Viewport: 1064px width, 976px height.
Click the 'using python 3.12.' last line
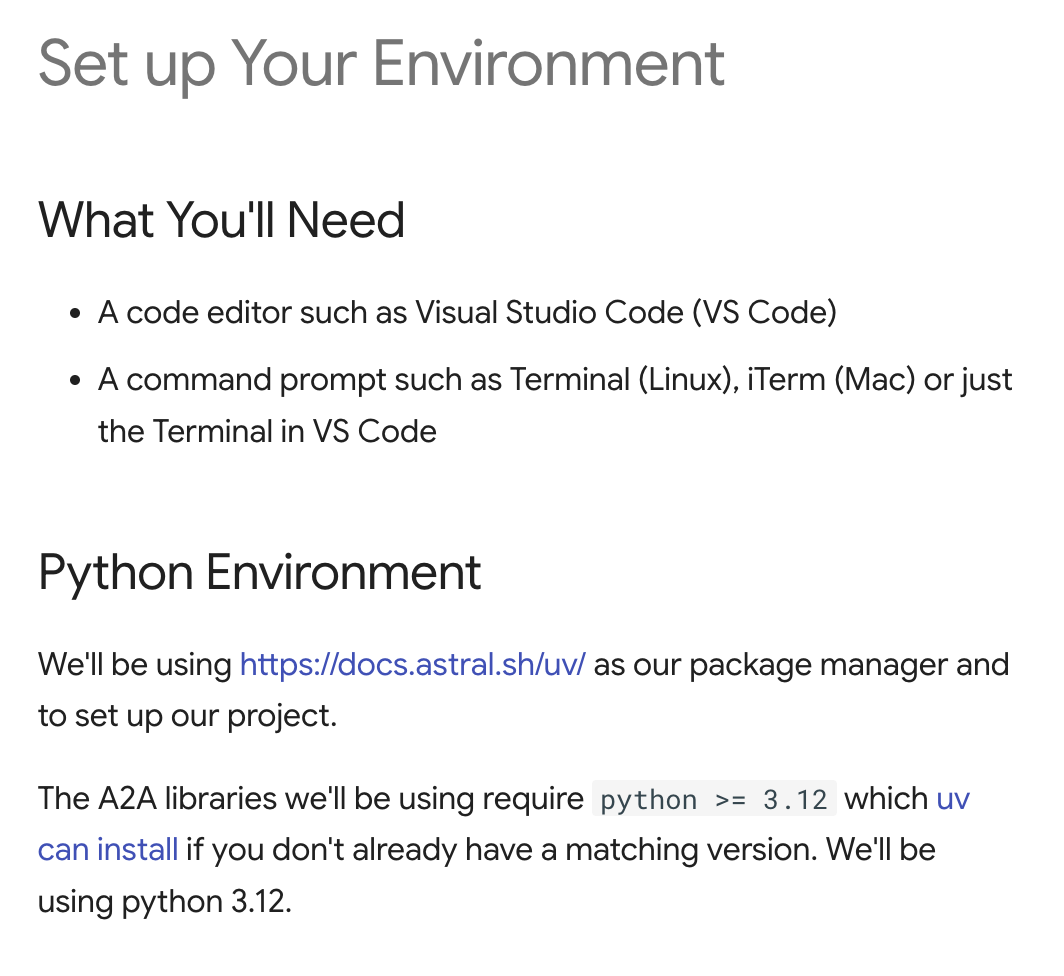pyautogui.click(x=164, y=902)
